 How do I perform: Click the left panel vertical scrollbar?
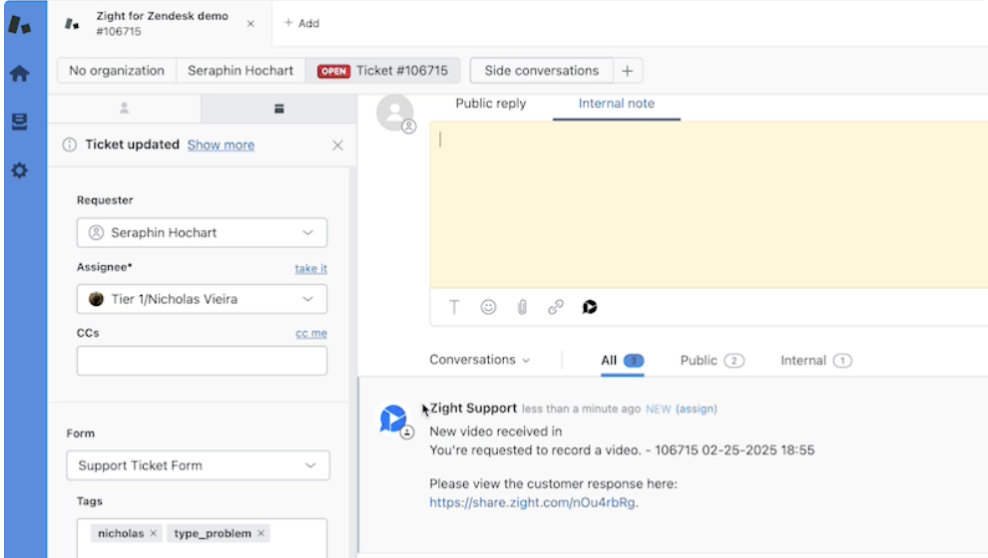[x=353, y=362]
